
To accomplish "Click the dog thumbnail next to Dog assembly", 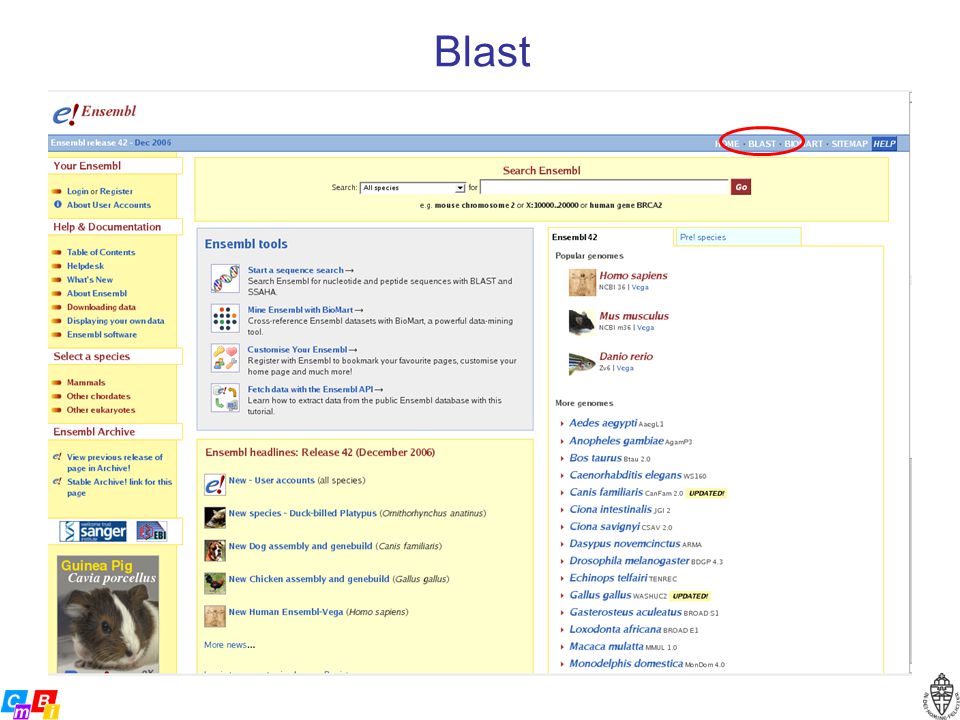I will point(215,550).
